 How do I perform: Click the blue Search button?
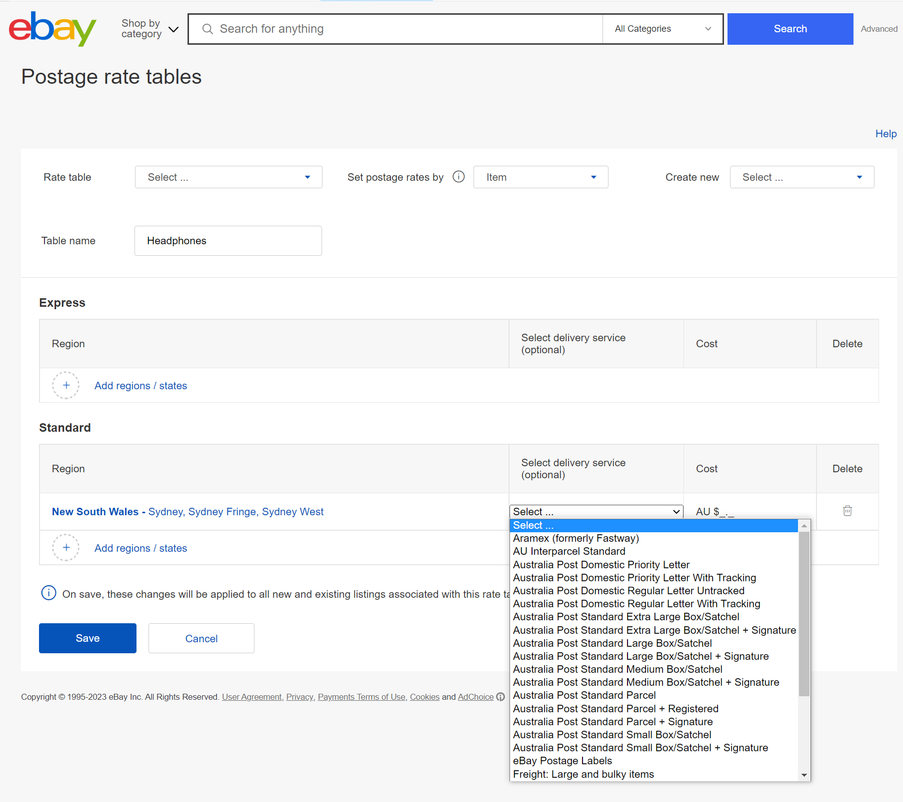(x=790, y=29)
